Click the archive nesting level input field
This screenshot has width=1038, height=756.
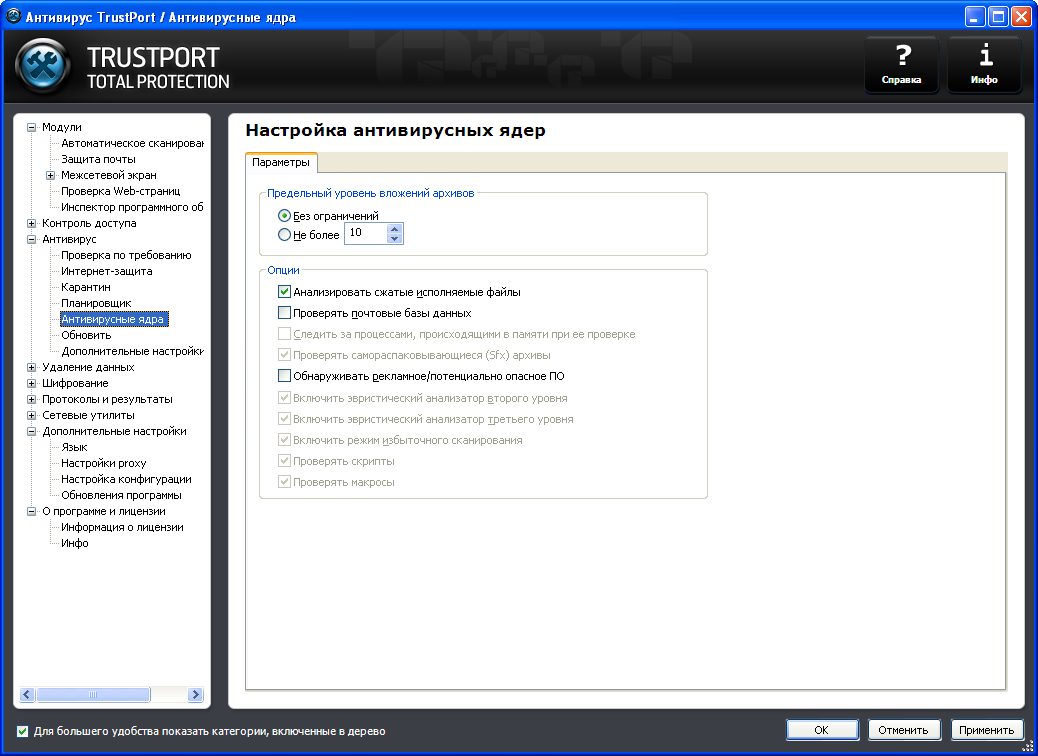366,233
